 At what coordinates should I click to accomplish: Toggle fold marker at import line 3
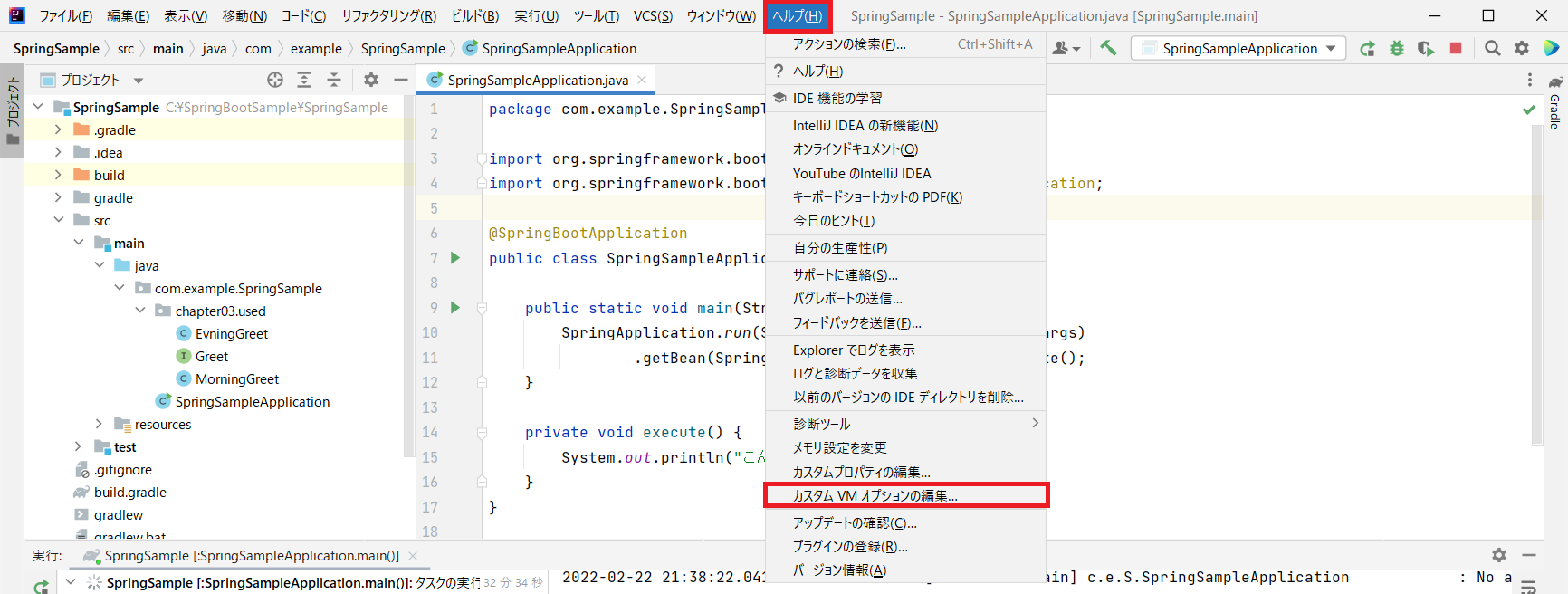click(483, 158)
